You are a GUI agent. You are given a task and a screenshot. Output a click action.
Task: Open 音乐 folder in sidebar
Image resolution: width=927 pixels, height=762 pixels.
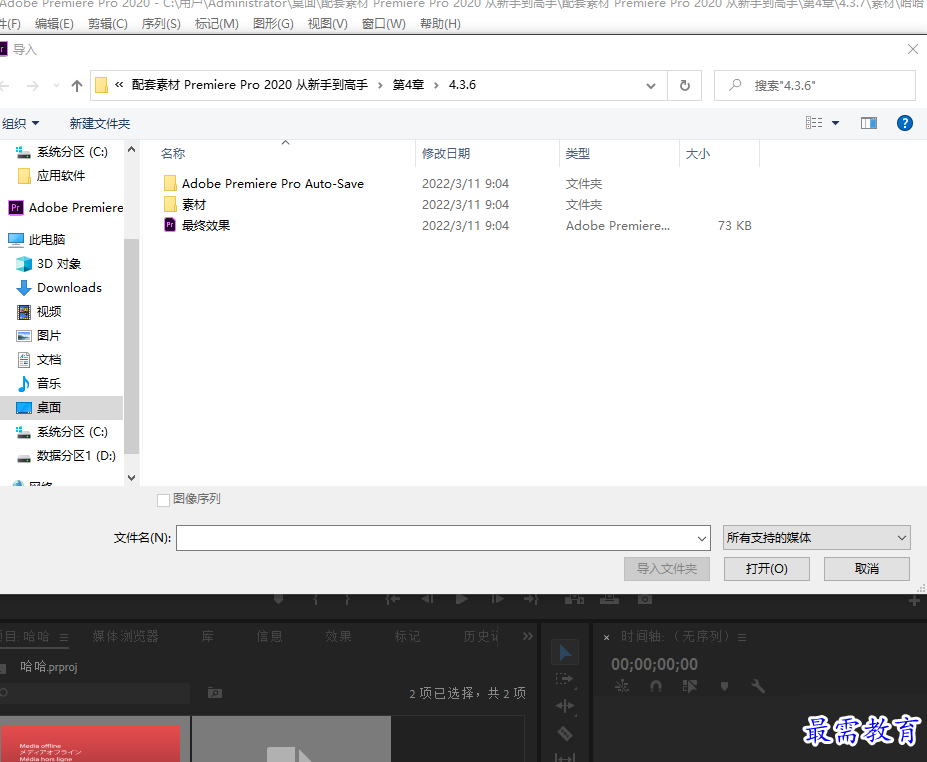[39, 384]
